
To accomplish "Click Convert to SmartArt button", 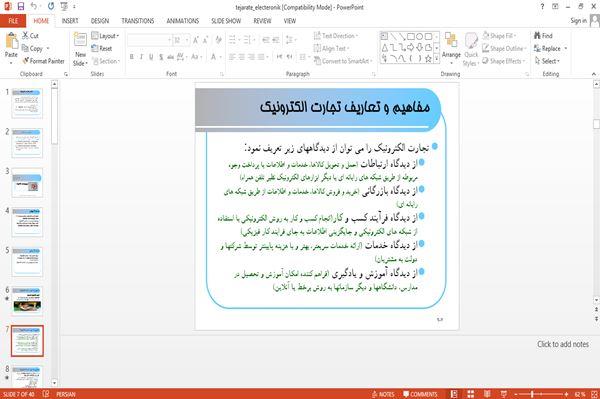I will [342, 61].
